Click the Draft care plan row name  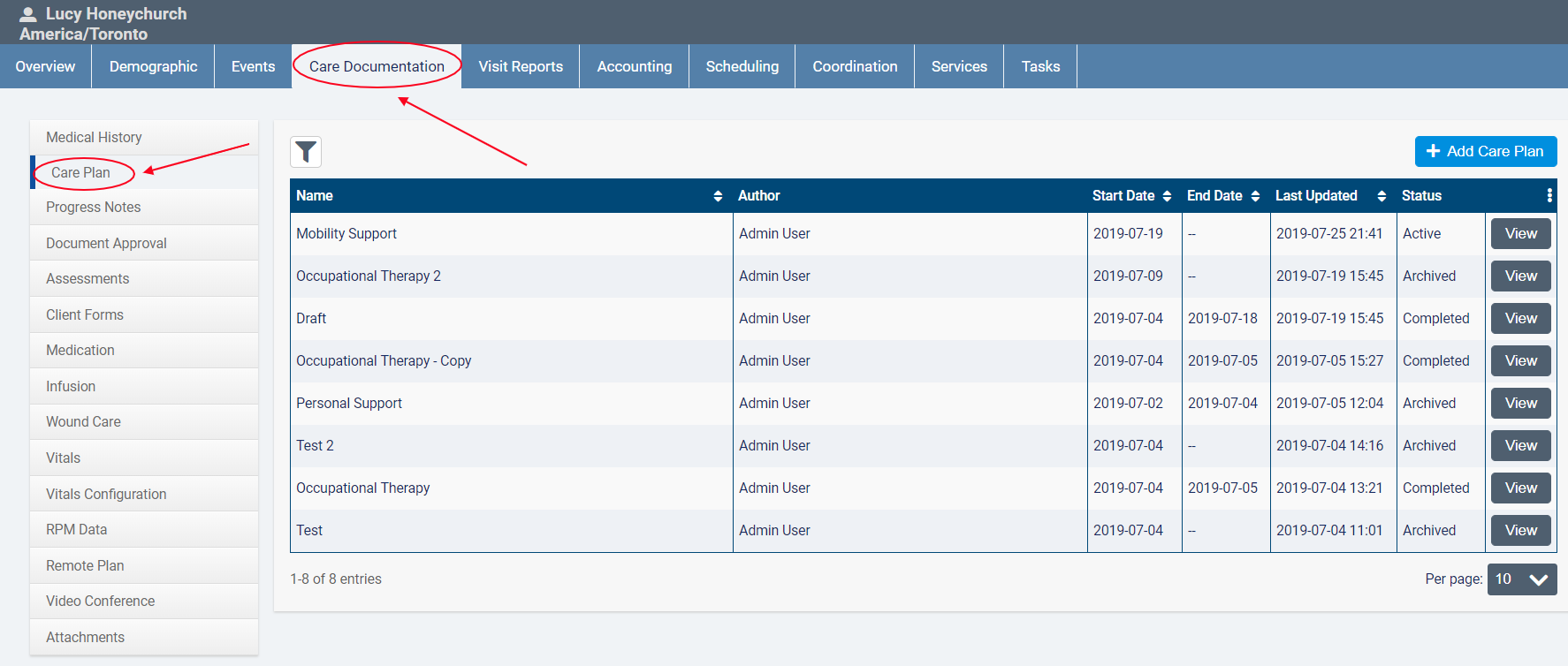311,318
